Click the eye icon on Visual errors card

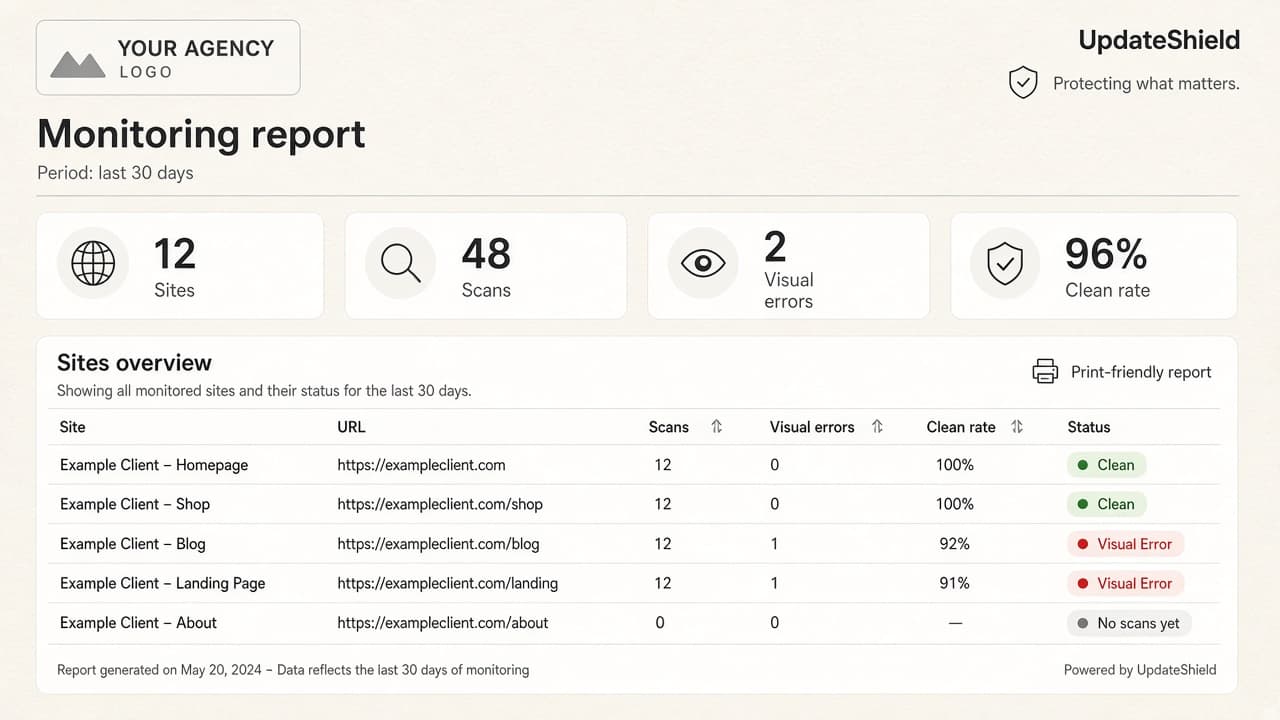point(703,263)
